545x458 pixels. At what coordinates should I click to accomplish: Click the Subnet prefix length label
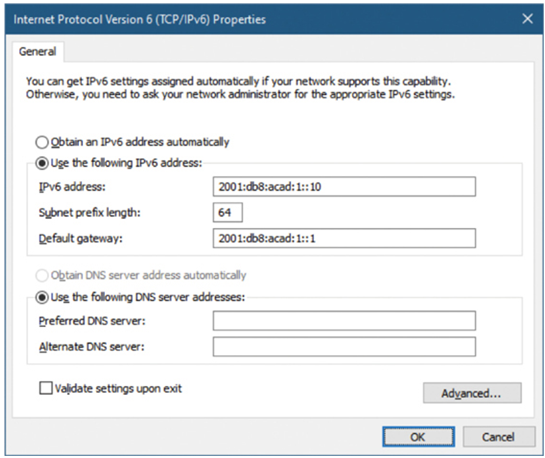pos(90,212)
